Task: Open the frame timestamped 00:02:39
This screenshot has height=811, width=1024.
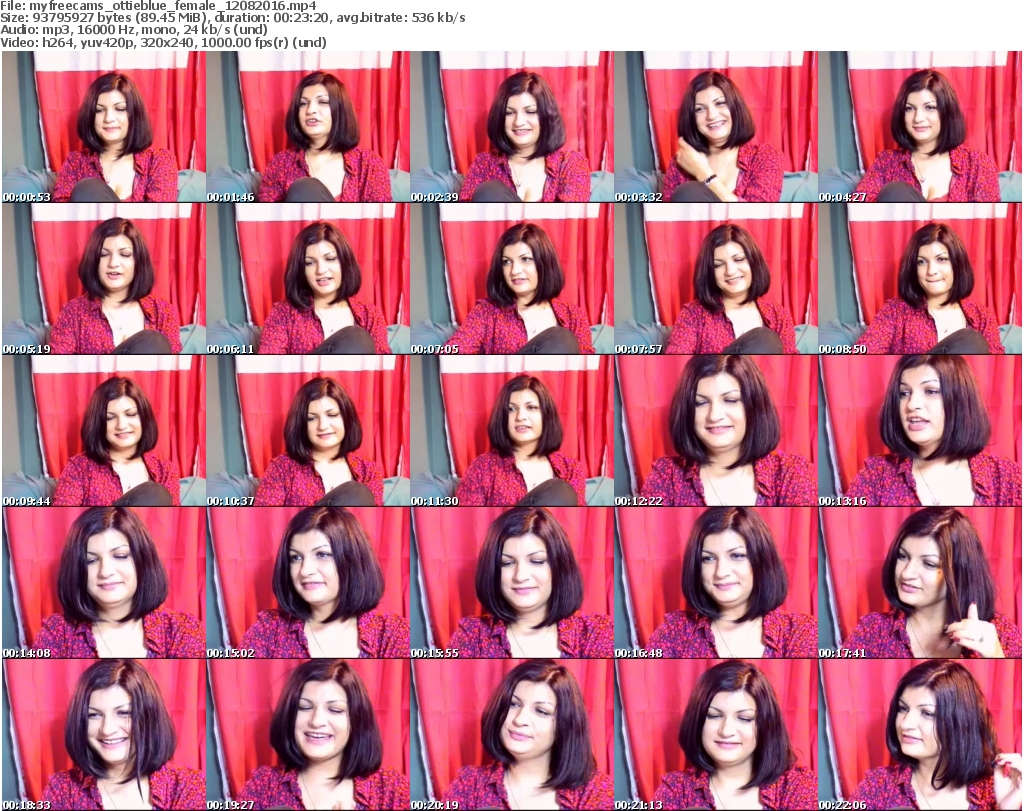Action: pos(512,127)
